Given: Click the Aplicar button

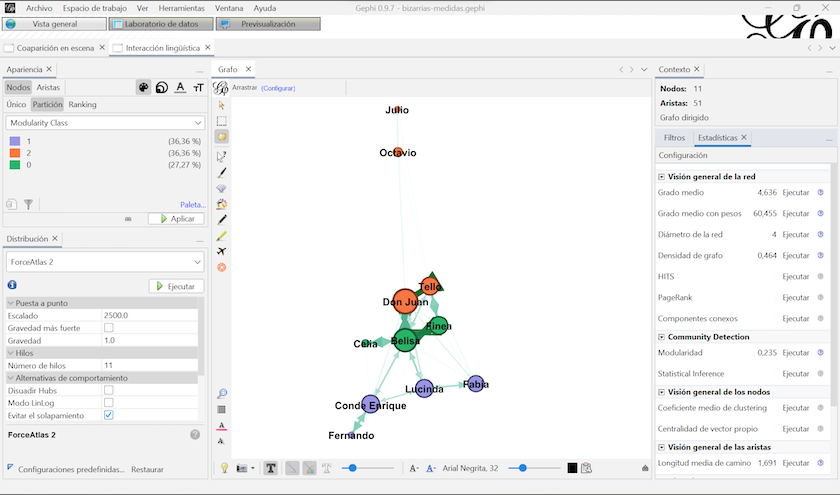Looking at the screenshot, I should [176, 218].
